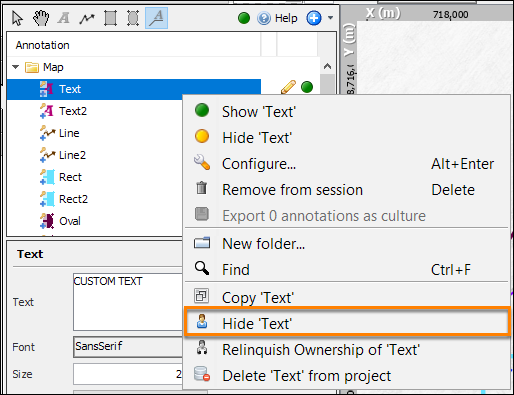Click the magnifier icon beside Find

pyautogui.click(x=202, y=268)
